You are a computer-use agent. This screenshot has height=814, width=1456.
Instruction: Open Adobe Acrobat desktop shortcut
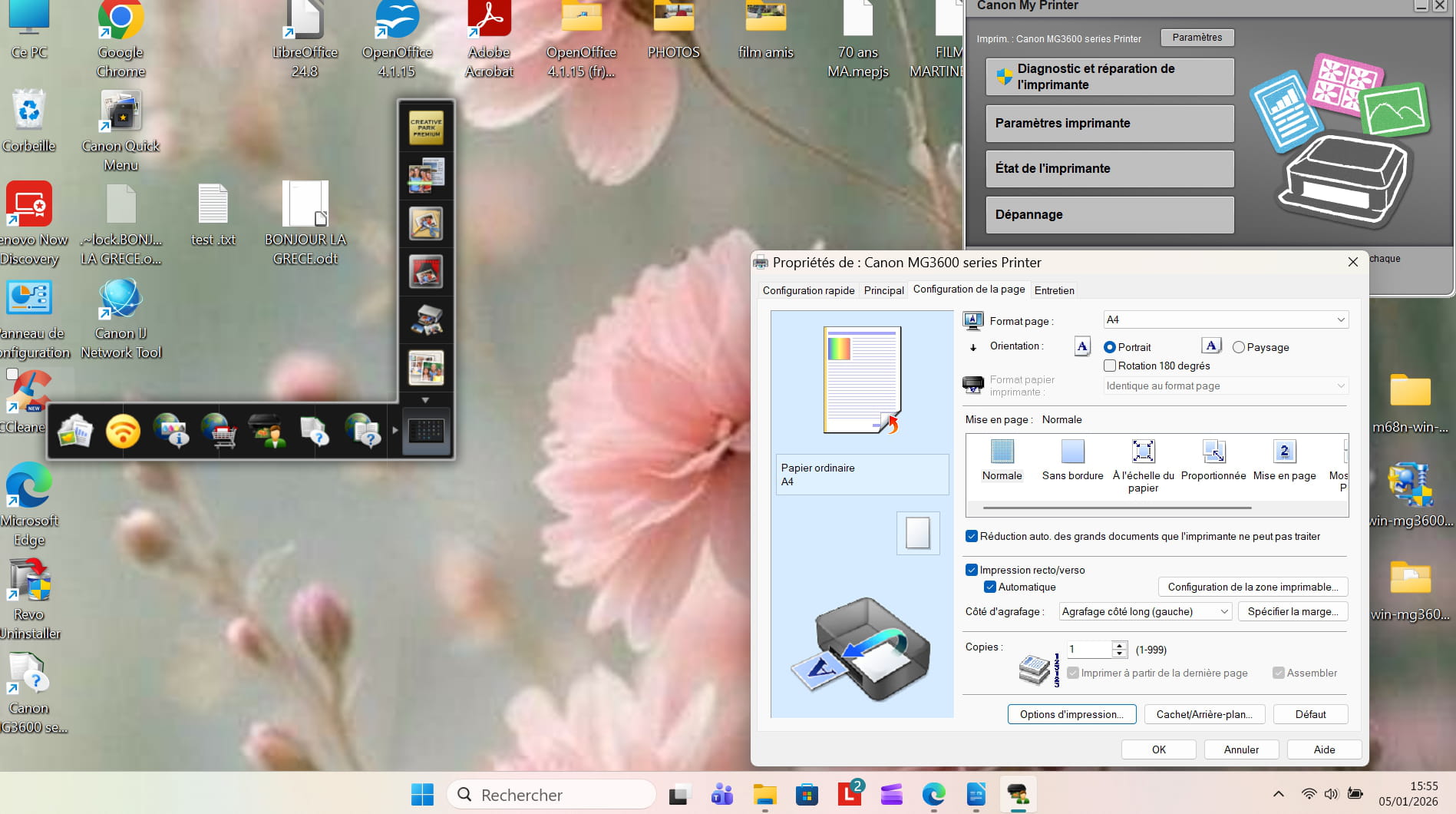pyautogui.click(x=489, y=21)
